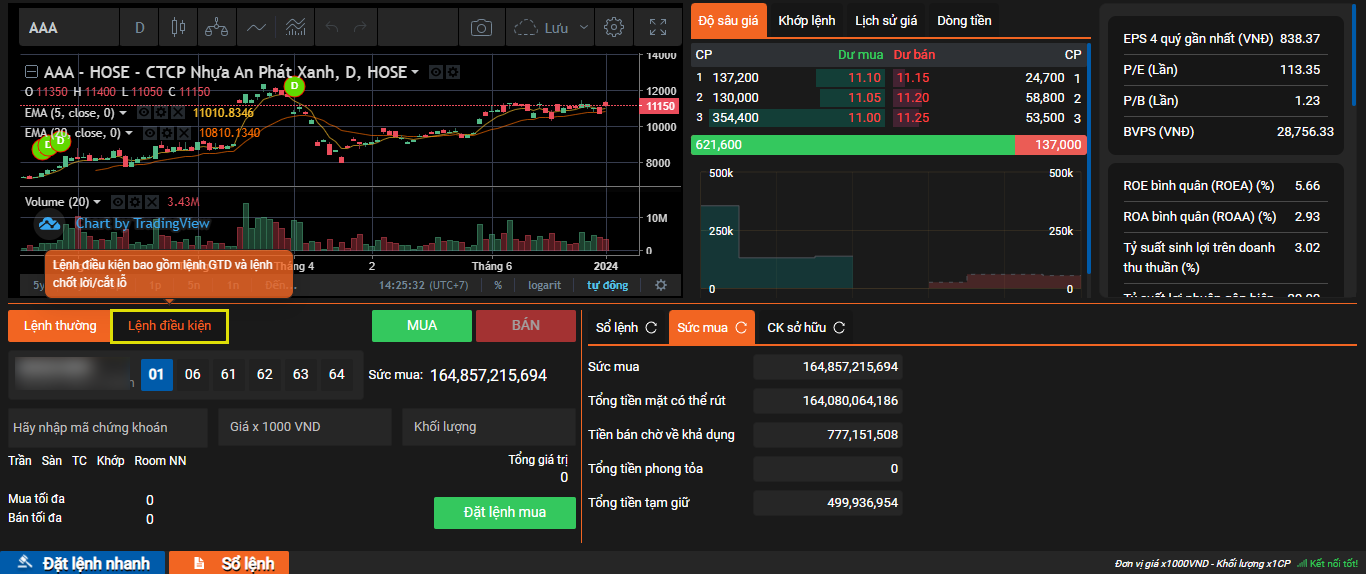Toggle percent scale % button

(x=498, y=285)
